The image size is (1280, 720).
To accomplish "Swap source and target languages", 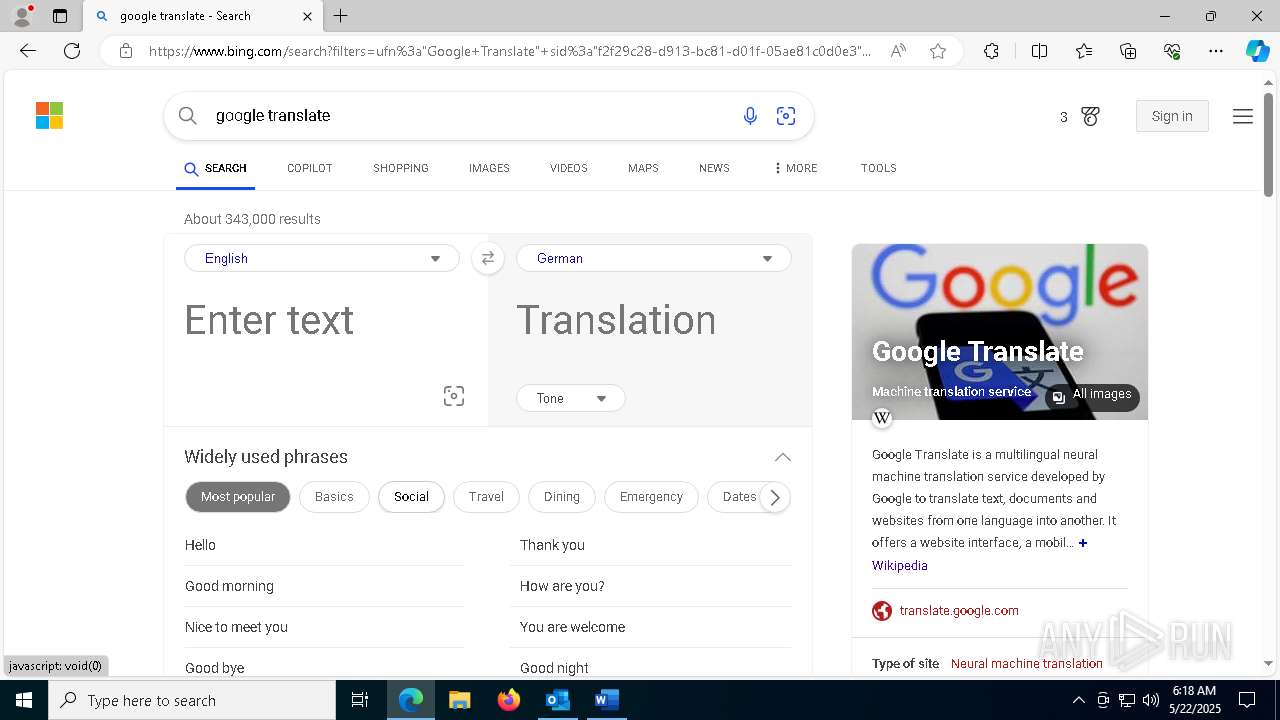I will tap(488, 258).
